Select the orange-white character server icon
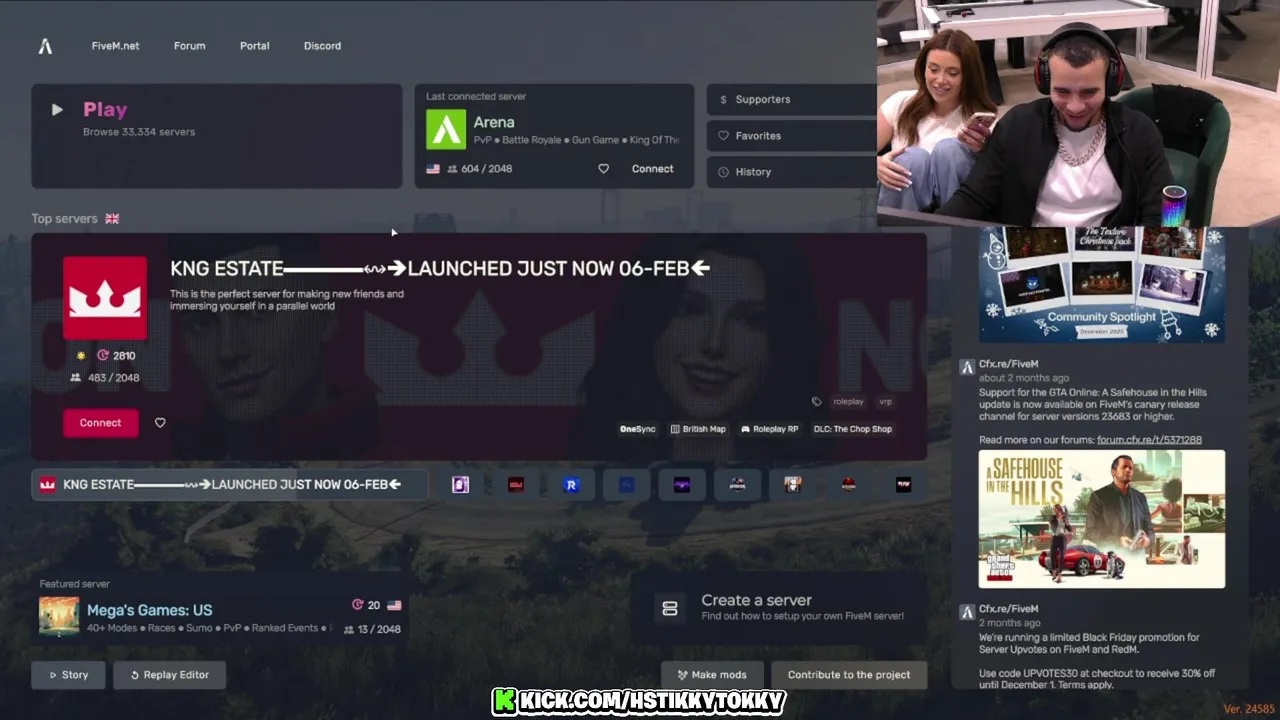This screenshot has height=720, width=1280. (793, 485)
